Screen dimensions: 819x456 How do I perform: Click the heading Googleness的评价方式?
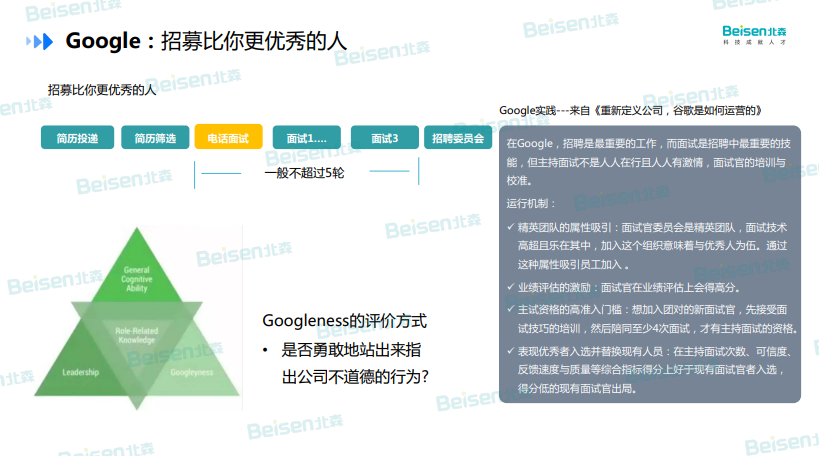[345, 320]
